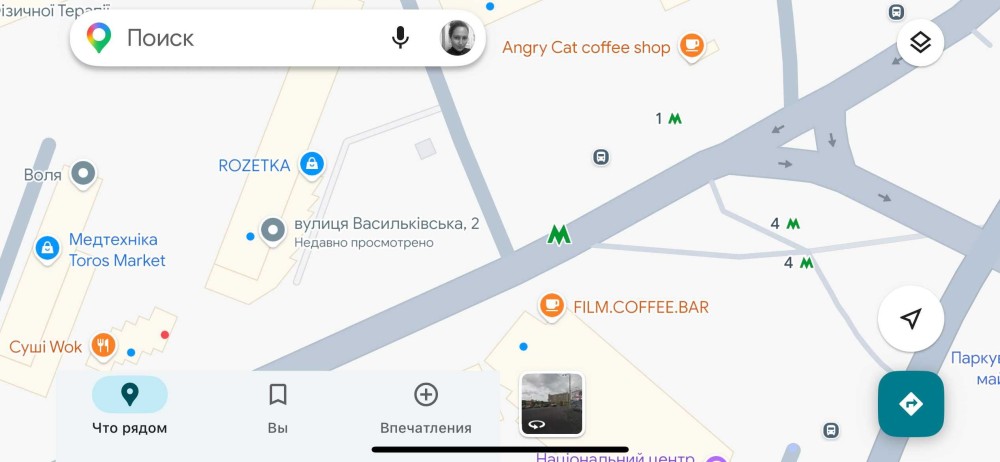Open the Street View thumbnail
The height and width of the screenshot is (462, 1000).
(x=552, y=404)
